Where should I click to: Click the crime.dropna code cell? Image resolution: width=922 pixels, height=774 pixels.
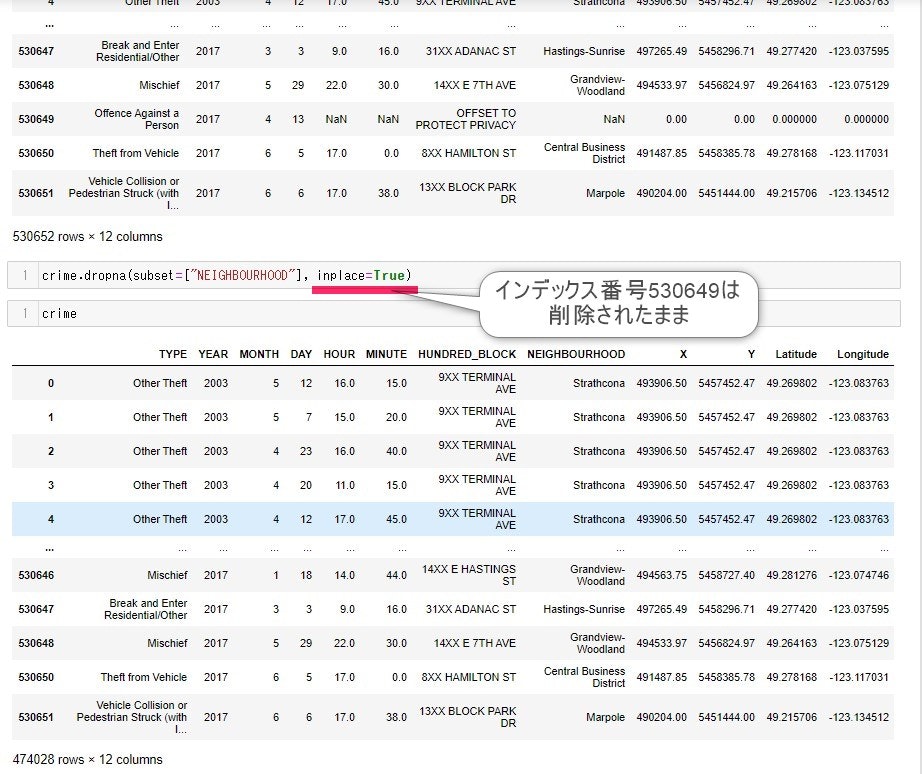click(x=453, y=275)
